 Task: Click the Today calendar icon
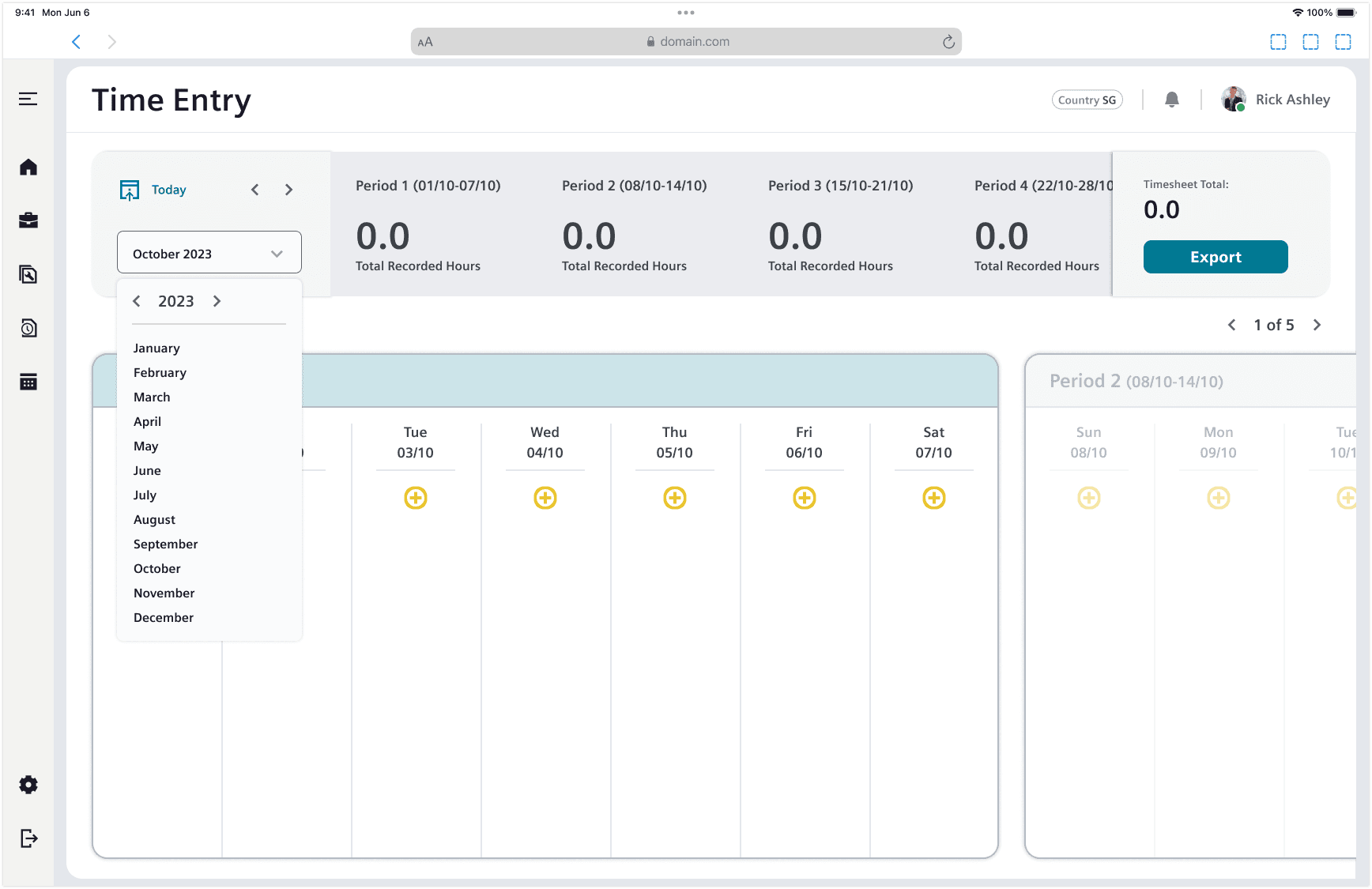[130, 190]
